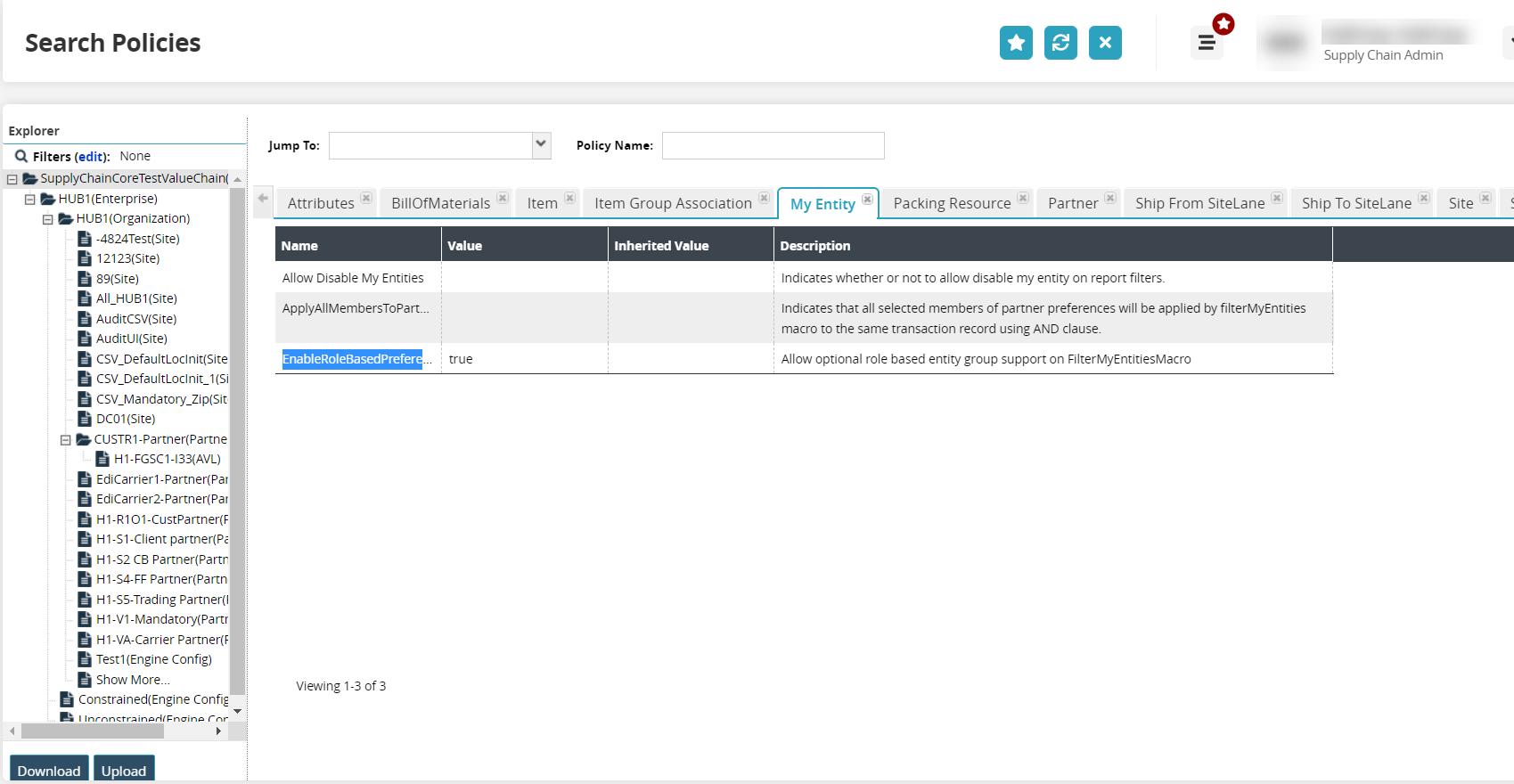
Task: Click the teal X close-page button
Action: [x=1105, y=43]
